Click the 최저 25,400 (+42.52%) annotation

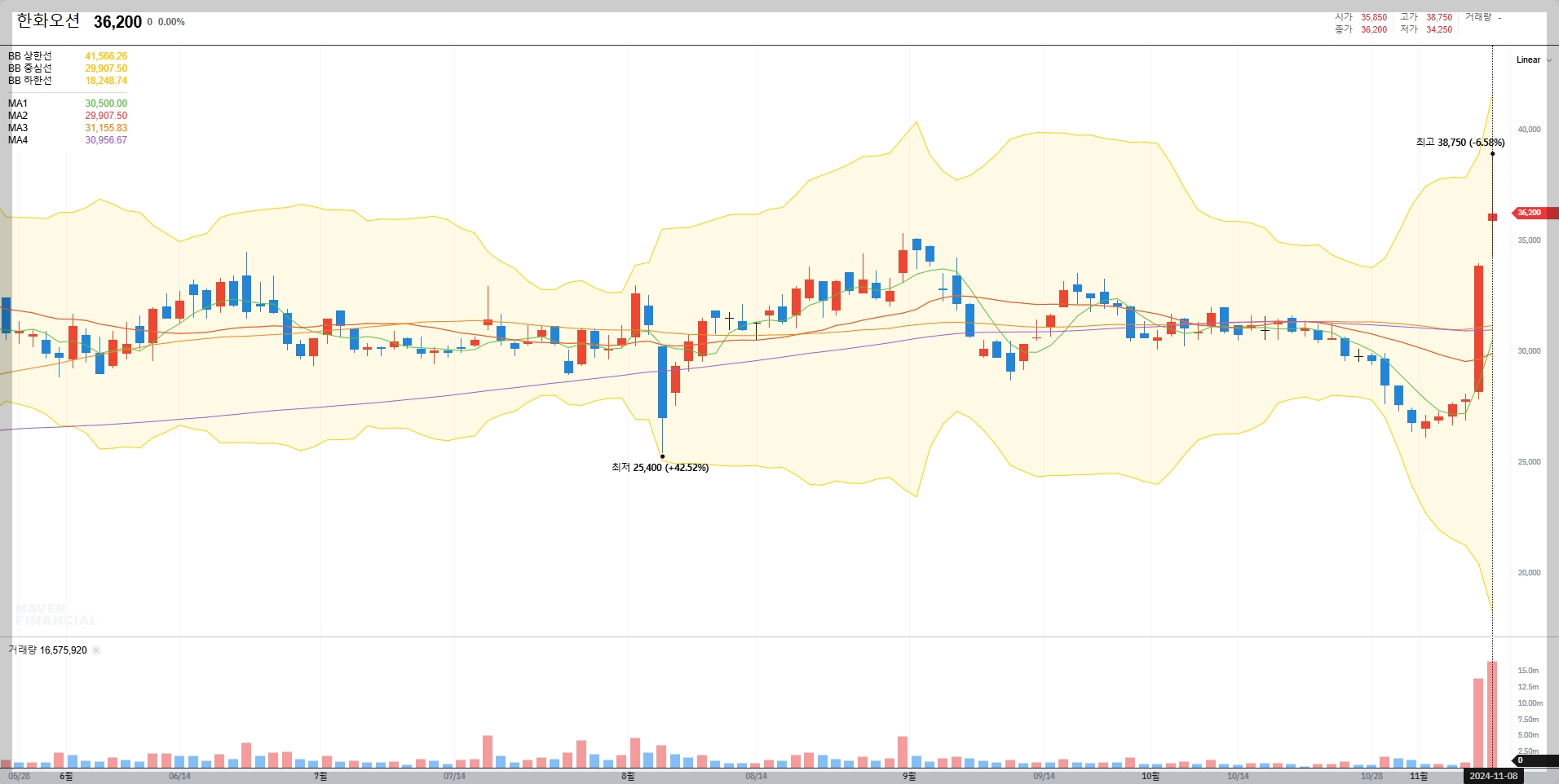[660, 468]
